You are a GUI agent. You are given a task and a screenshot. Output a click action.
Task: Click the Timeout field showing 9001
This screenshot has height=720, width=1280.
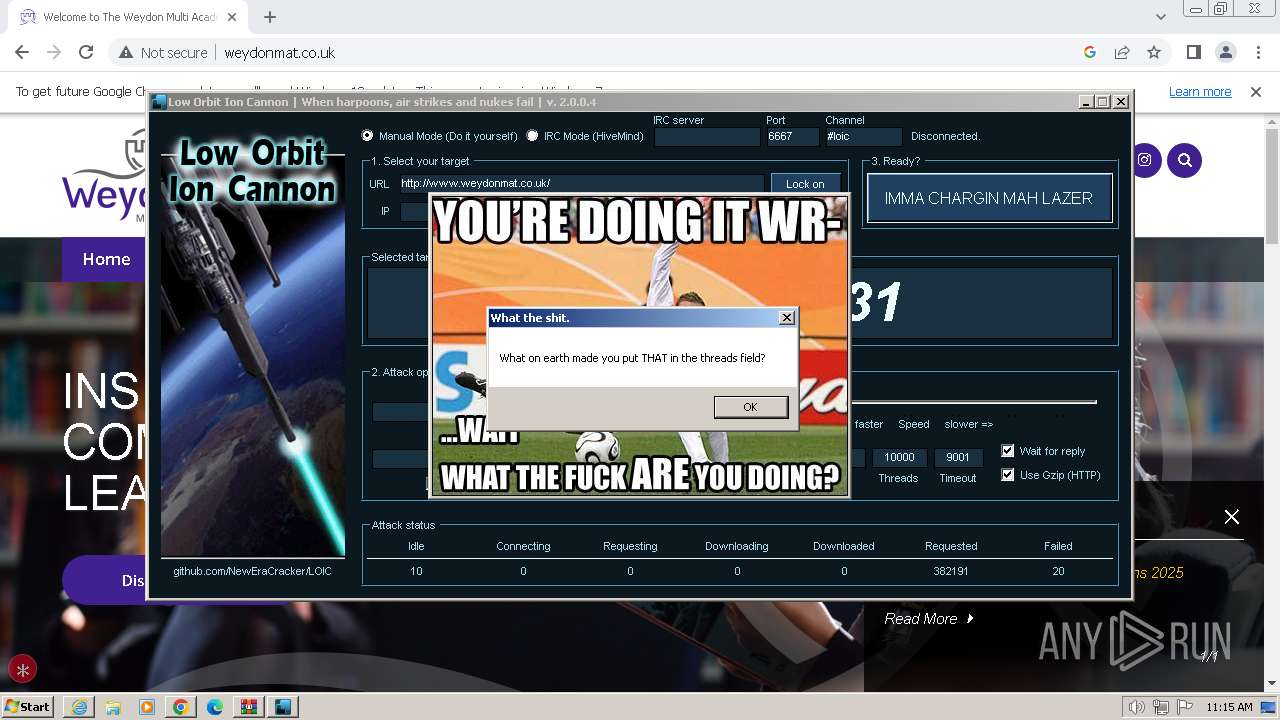(958, 457)
